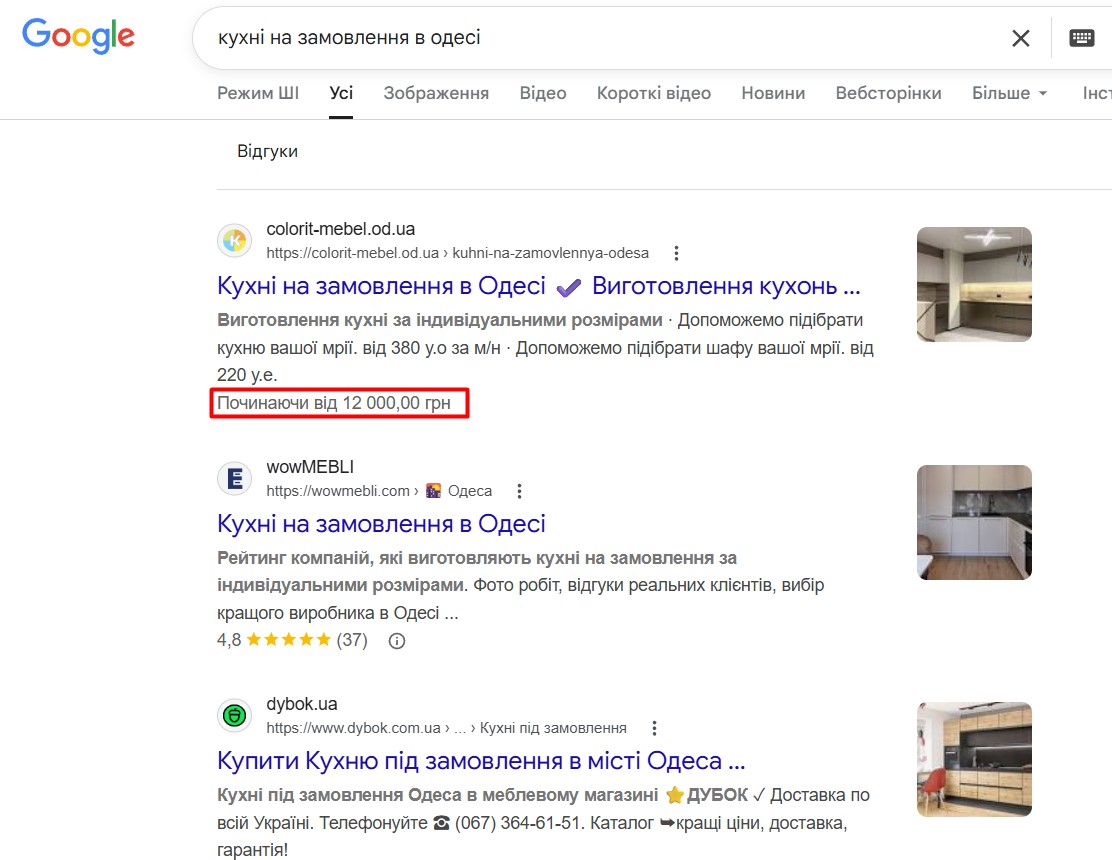The image size is (1112, 860).
Task: Open the Google logo homepage link
Action: point(78,36)
